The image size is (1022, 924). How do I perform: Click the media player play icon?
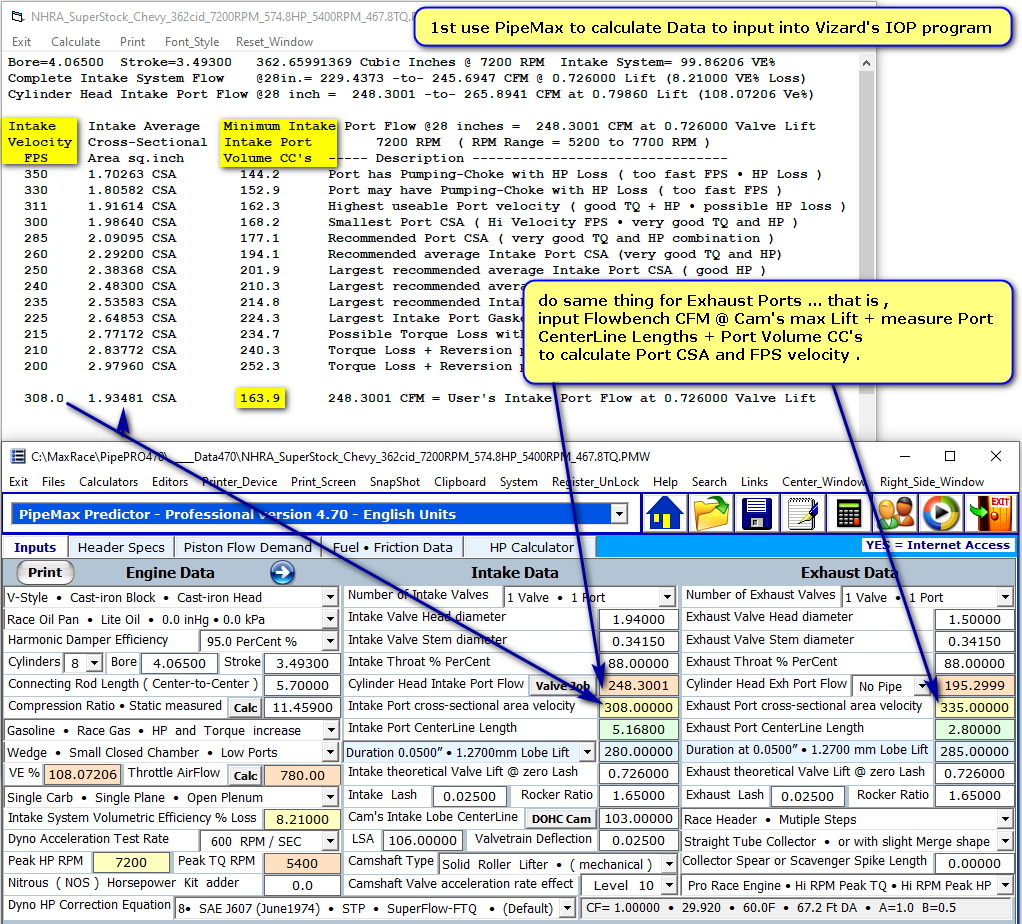click(941, 513)
